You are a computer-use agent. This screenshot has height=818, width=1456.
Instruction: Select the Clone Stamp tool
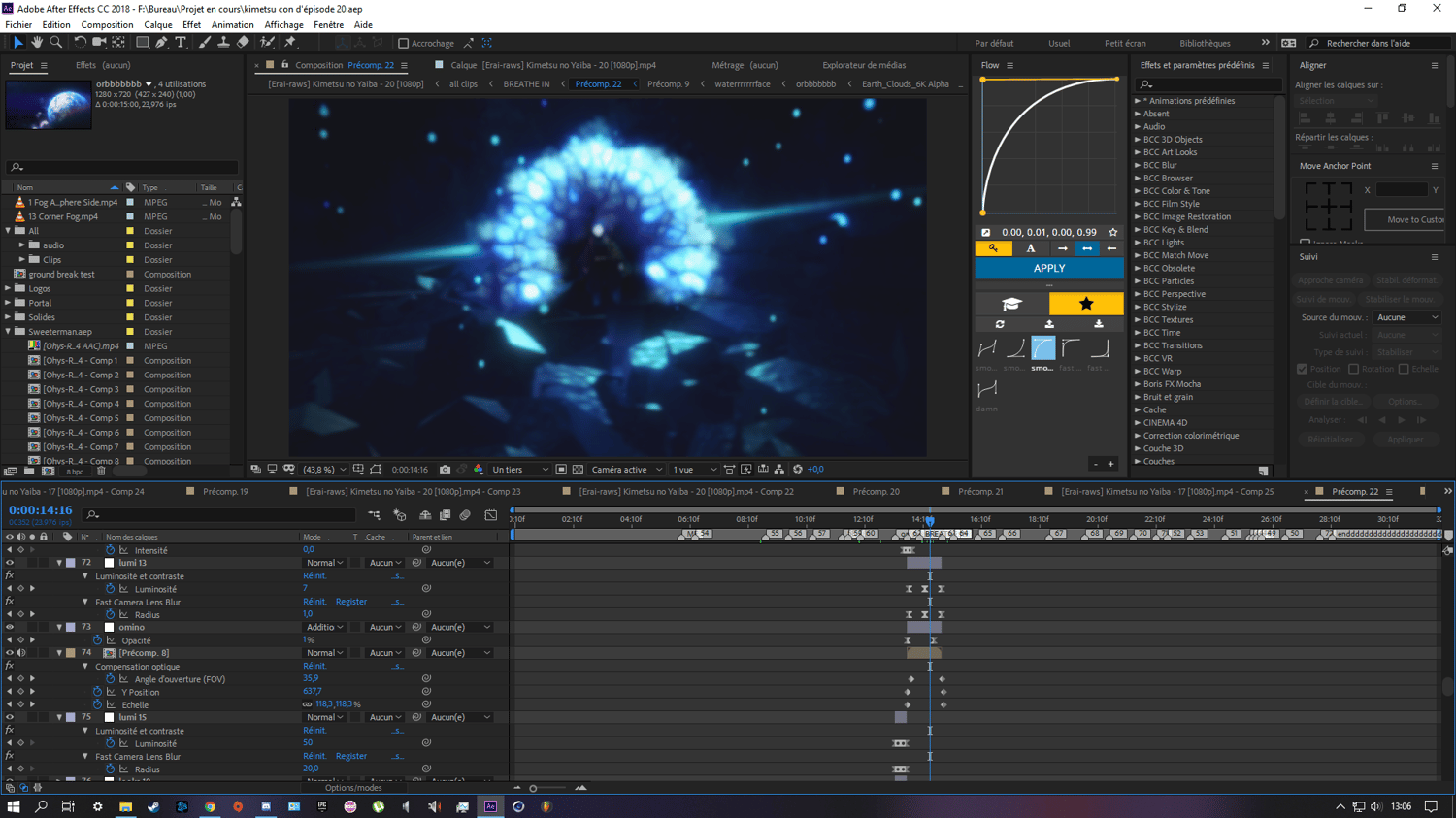click(x=223, y=43)
